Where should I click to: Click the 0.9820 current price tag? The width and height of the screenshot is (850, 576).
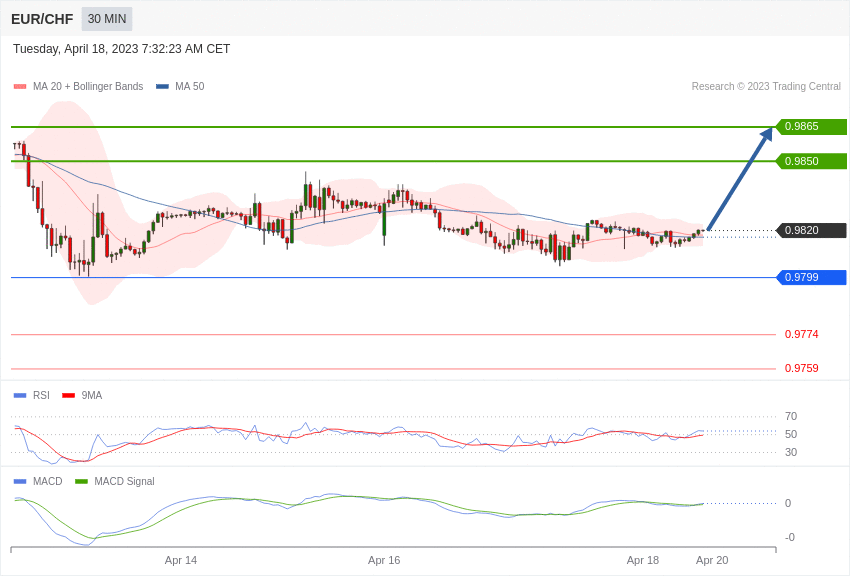coord(812,230)
